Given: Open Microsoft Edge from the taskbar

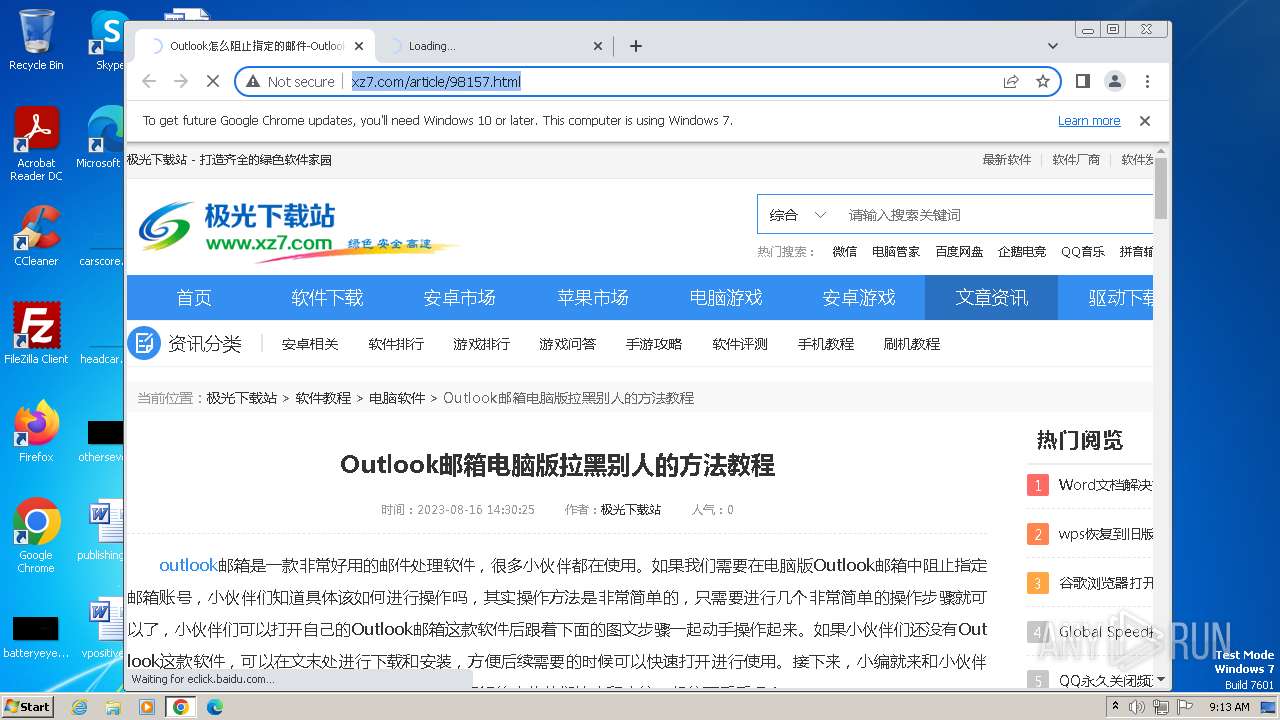Looking at the screenshot, I should 215,707.
